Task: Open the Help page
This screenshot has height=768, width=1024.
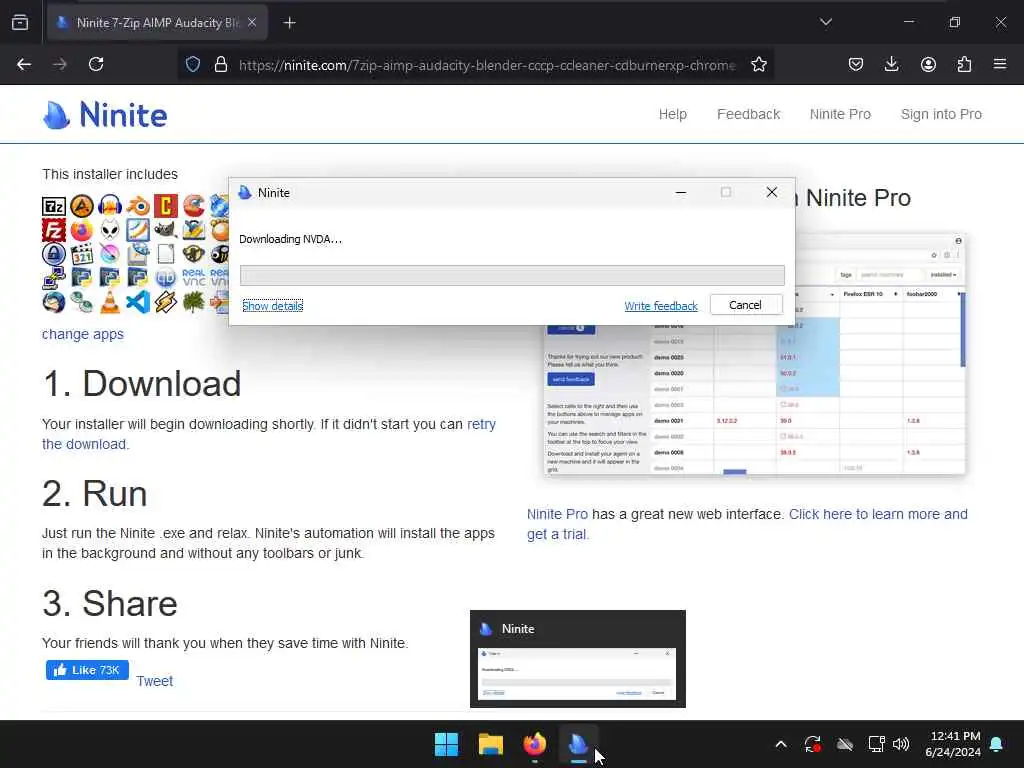Action: pyautogui.click(x=672, y=114)
